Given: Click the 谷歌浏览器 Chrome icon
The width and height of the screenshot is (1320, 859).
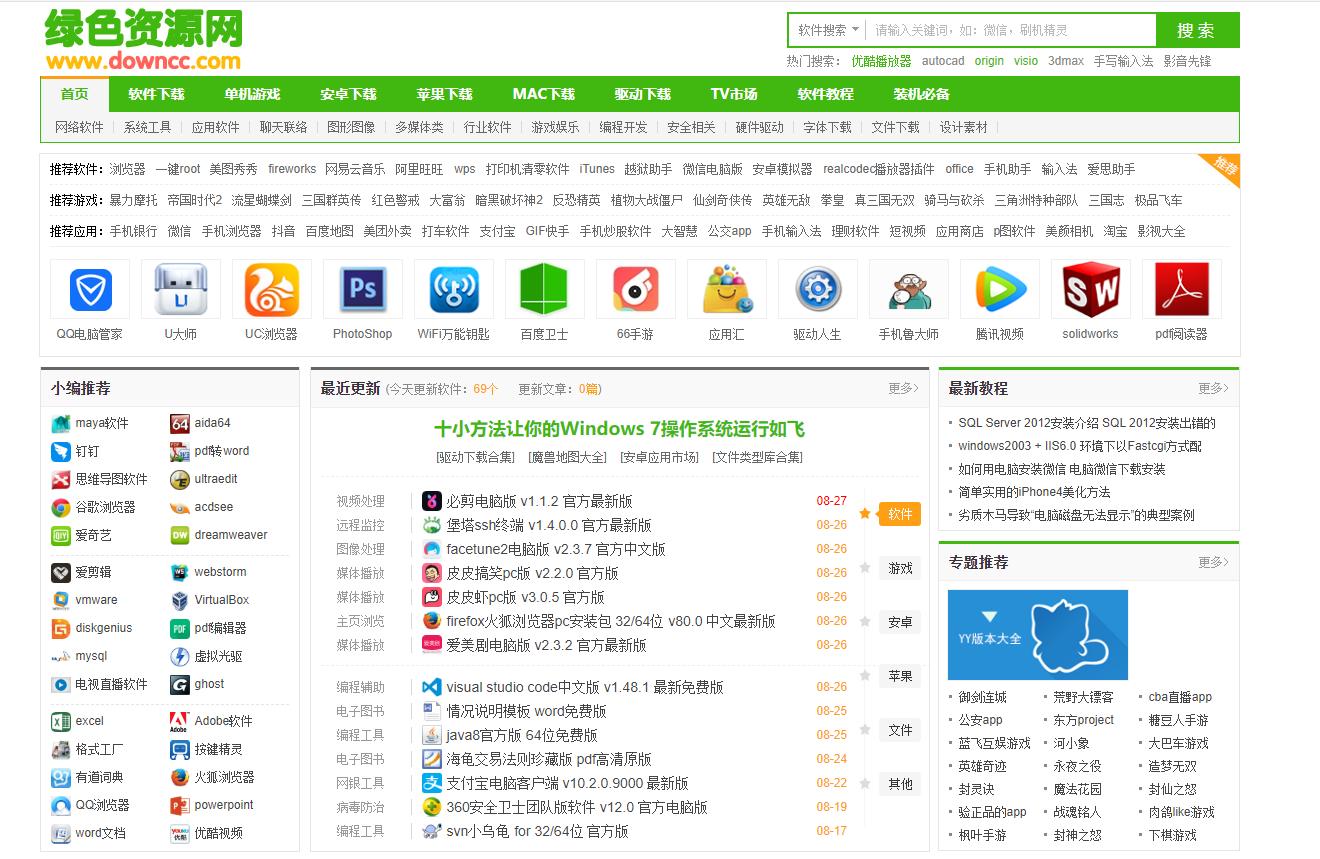Looking at the screenshot, I should (x=61, y=507).
